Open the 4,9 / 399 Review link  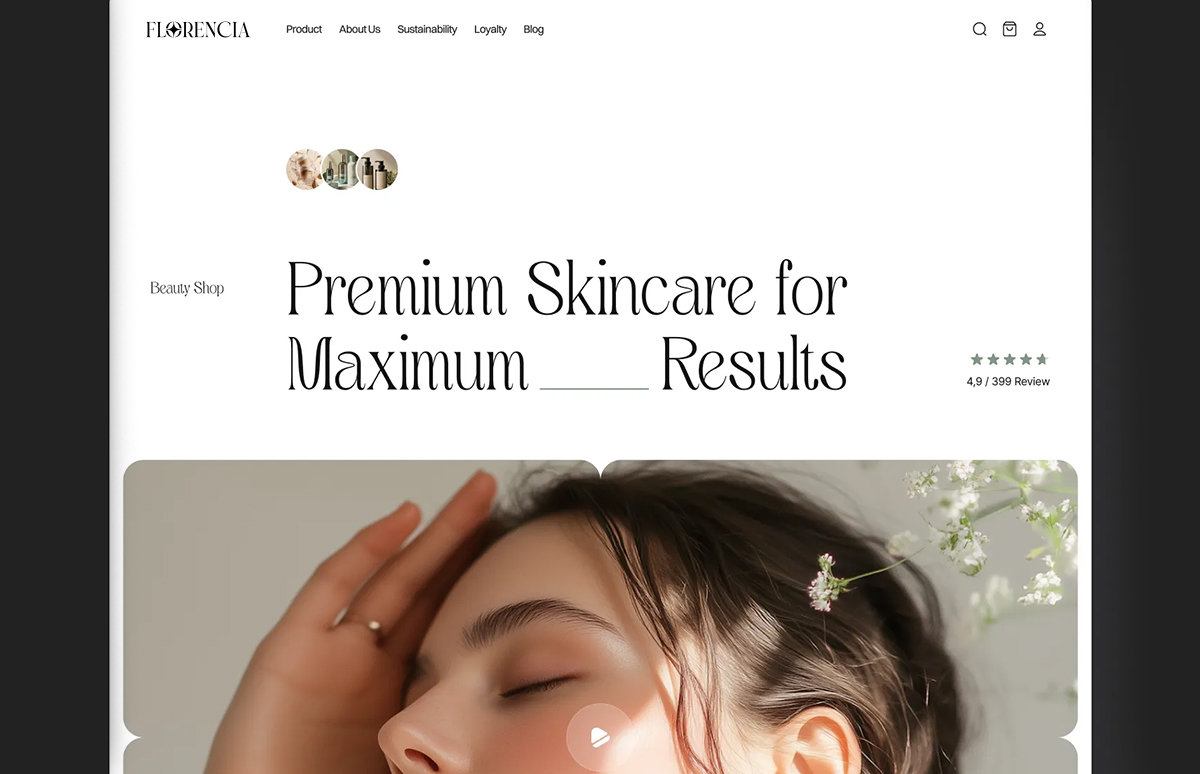point(1008,382)
